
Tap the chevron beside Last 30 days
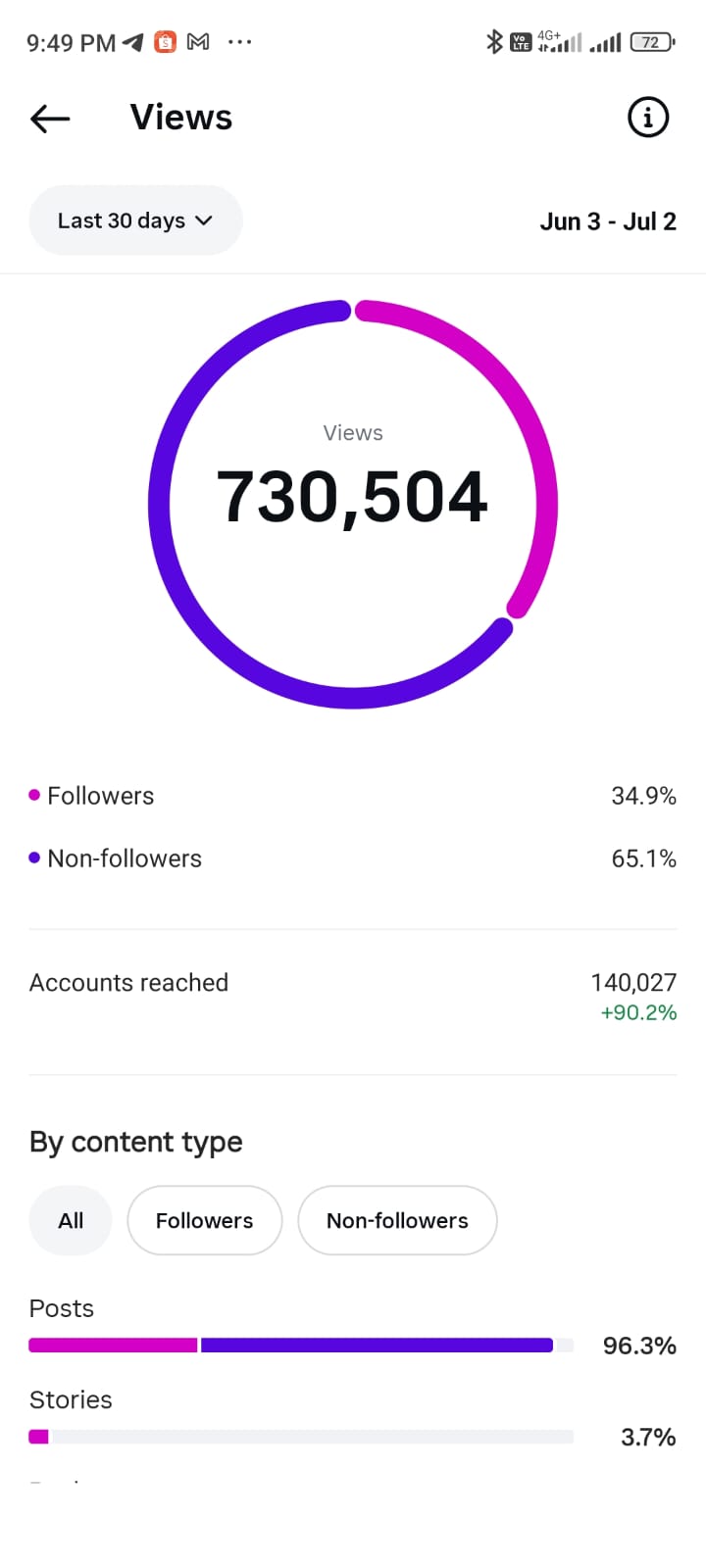204,220
